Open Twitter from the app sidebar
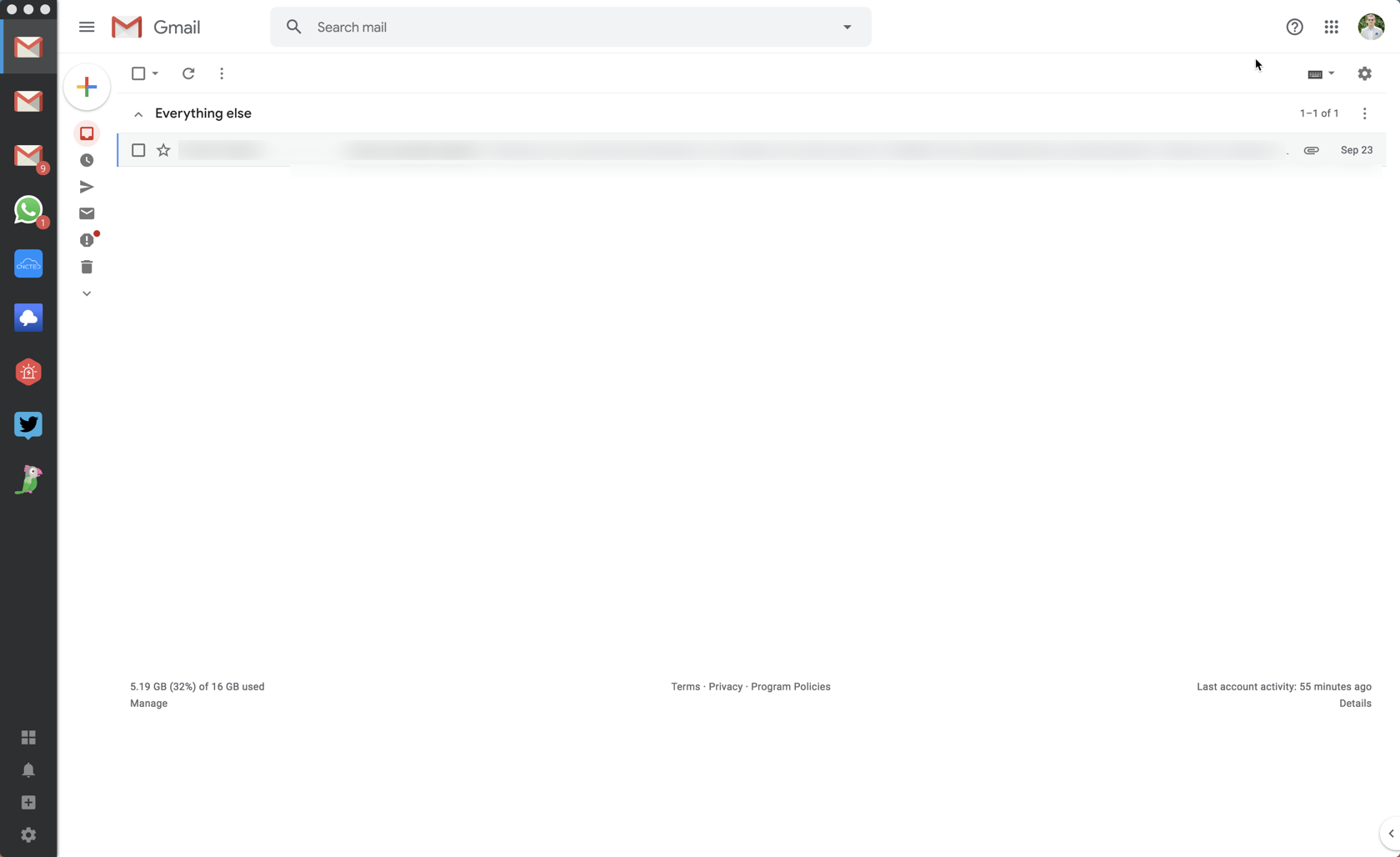This screenshot has height=857, width=1400. pyautogui.click(x=28, y=425)
